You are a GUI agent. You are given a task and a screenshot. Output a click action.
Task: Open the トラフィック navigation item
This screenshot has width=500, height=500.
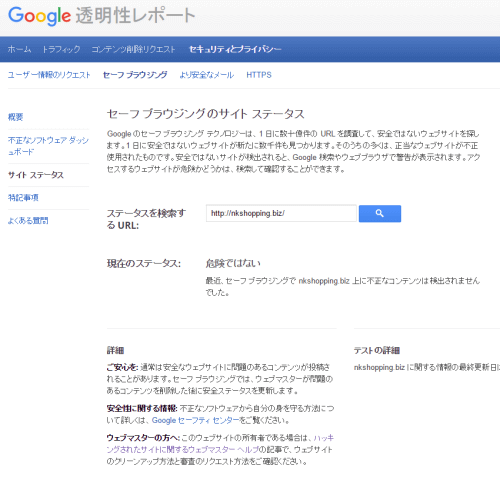pos(61,49)
